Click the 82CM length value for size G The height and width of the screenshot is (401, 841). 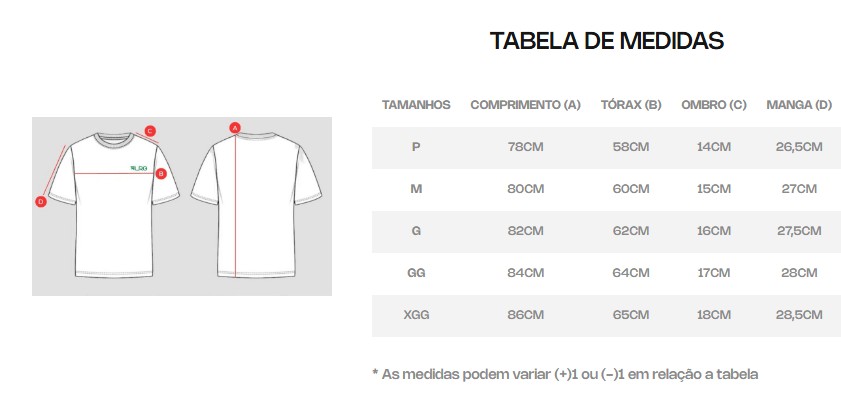pyautogui.click(x=525, y=231)
